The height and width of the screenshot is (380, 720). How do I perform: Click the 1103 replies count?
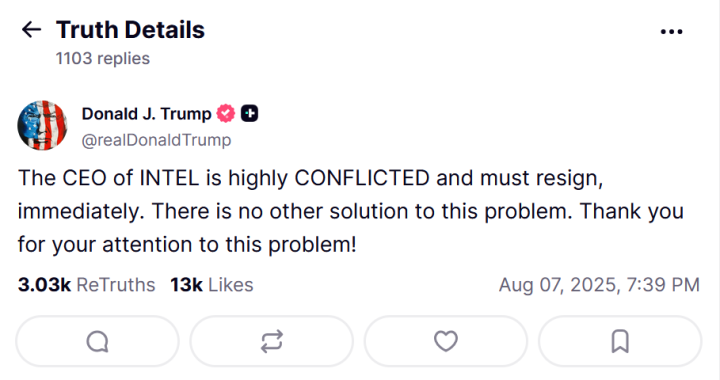[103, 59]
